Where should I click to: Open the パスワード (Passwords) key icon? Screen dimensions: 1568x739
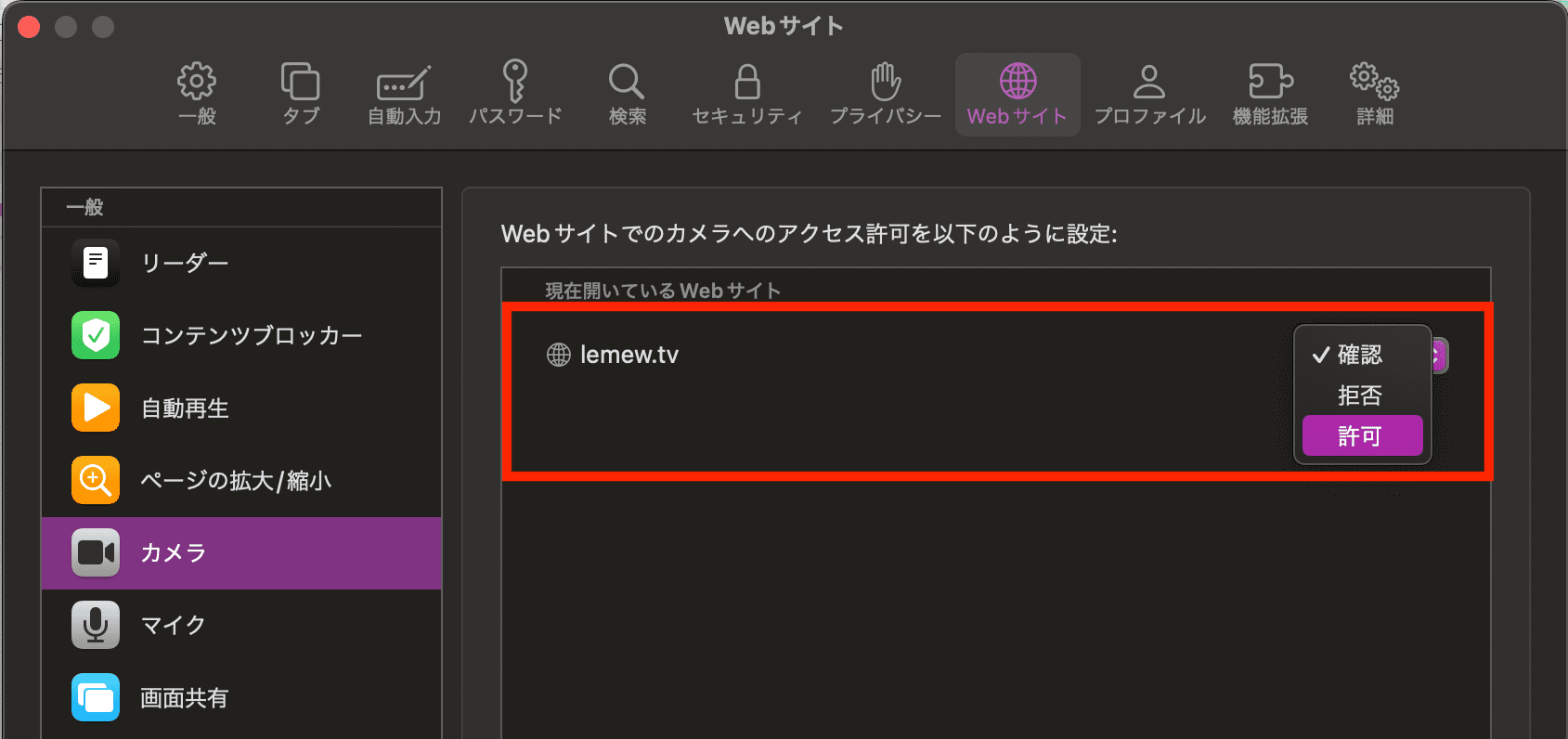point(515,94)
